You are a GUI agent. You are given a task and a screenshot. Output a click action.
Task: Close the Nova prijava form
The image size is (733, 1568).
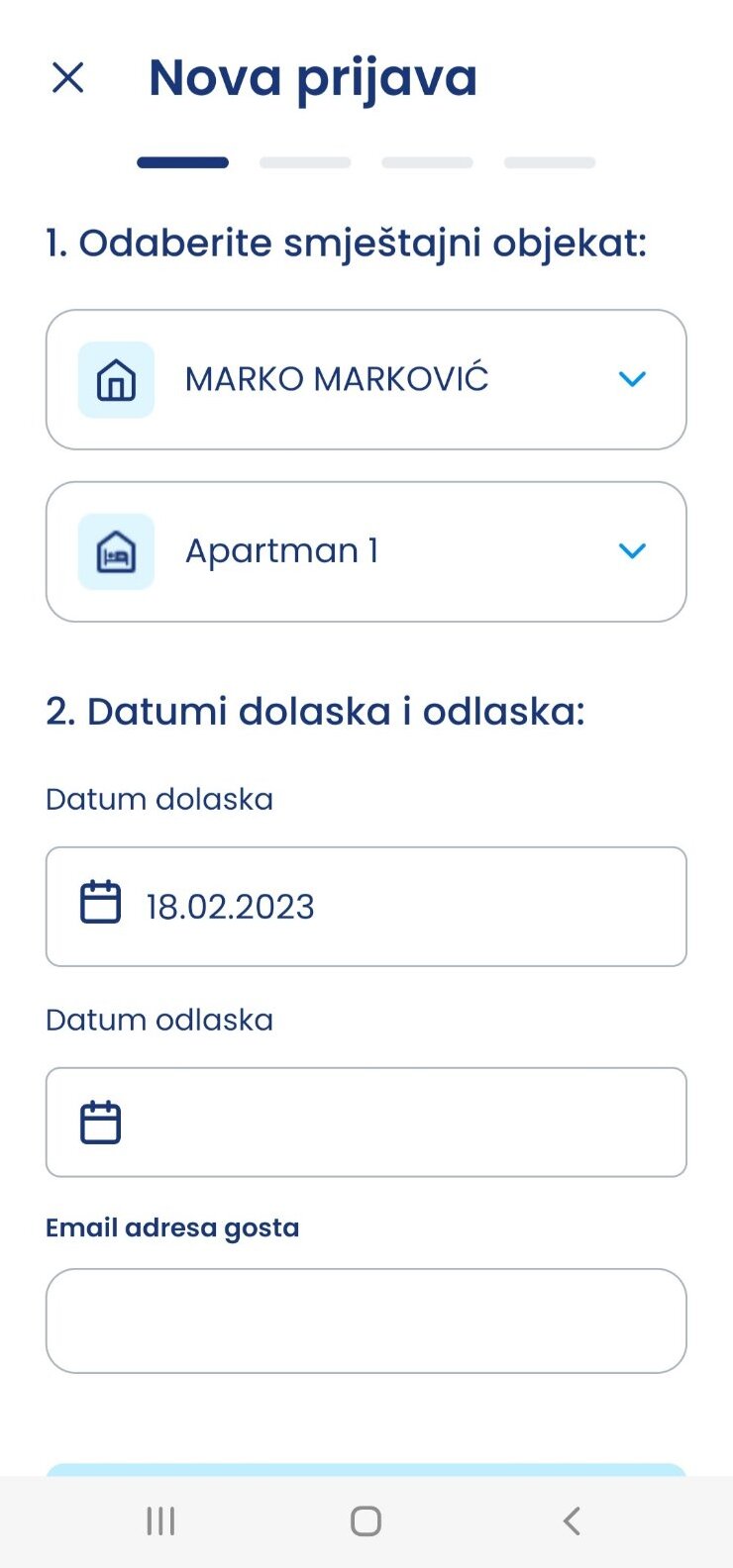[x=67, y=77]
